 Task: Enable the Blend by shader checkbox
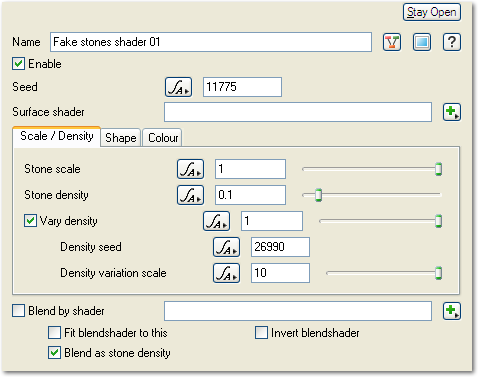18,311
